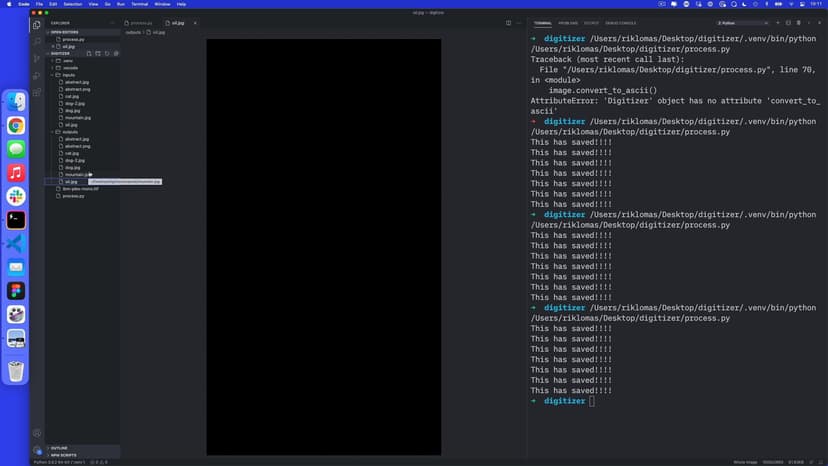Open the Search view in activity bar
Image resolution: width=828 pixels, height=466 pixels.
point(37,41)
